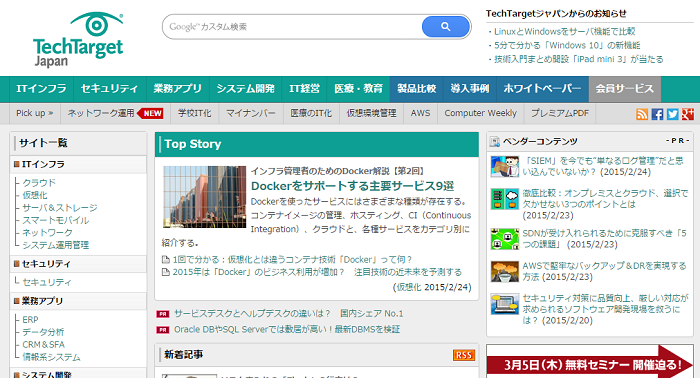Open the クラウド sidebar link
This screenshot has width=700, height=378.
point(39,183)
